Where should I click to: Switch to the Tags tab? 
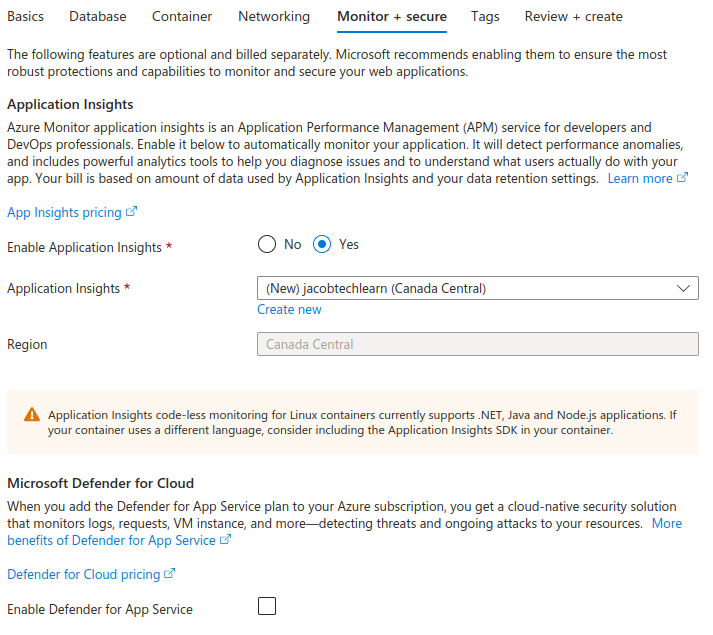(x=485, y=17)
